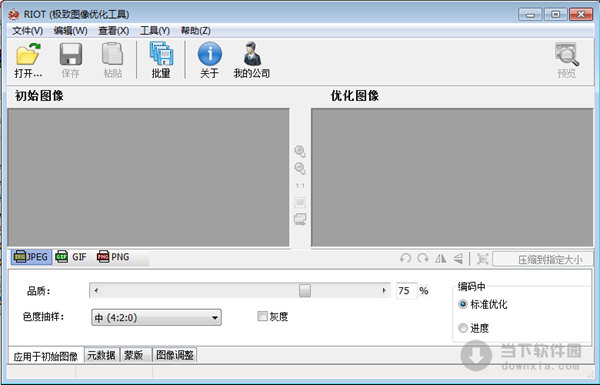
Task: Click the quality slider left arrow
Action: click(96, 290)
